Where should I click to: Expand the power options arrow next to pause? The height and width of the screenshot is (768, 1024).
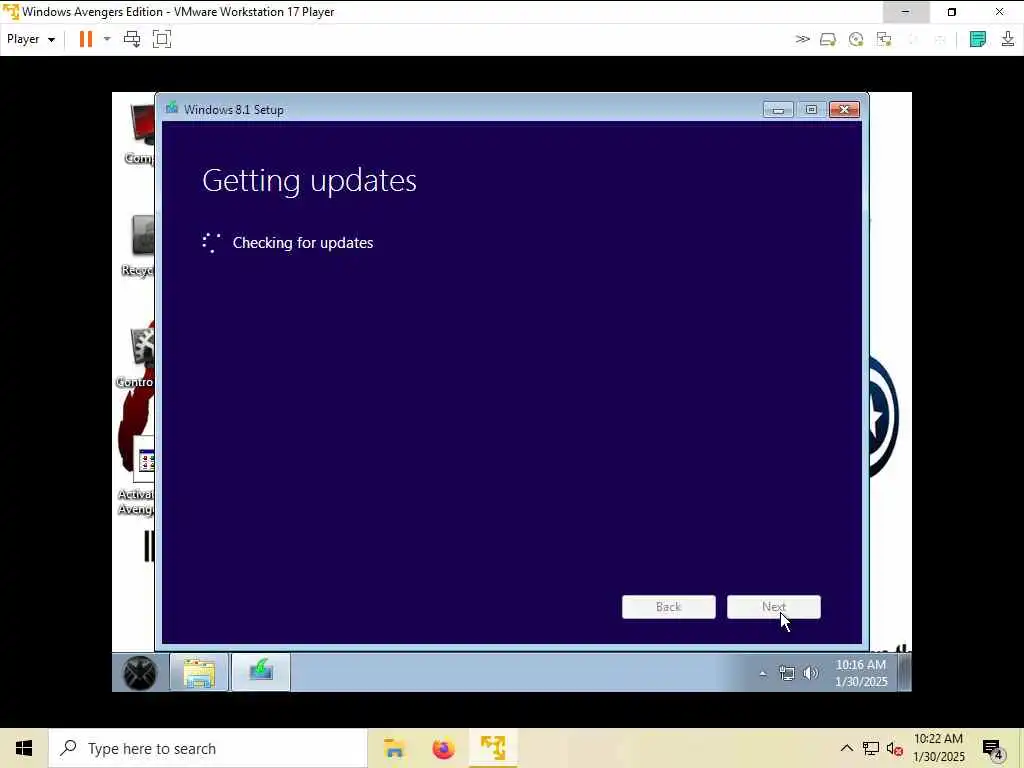click(x=107, y=39)
